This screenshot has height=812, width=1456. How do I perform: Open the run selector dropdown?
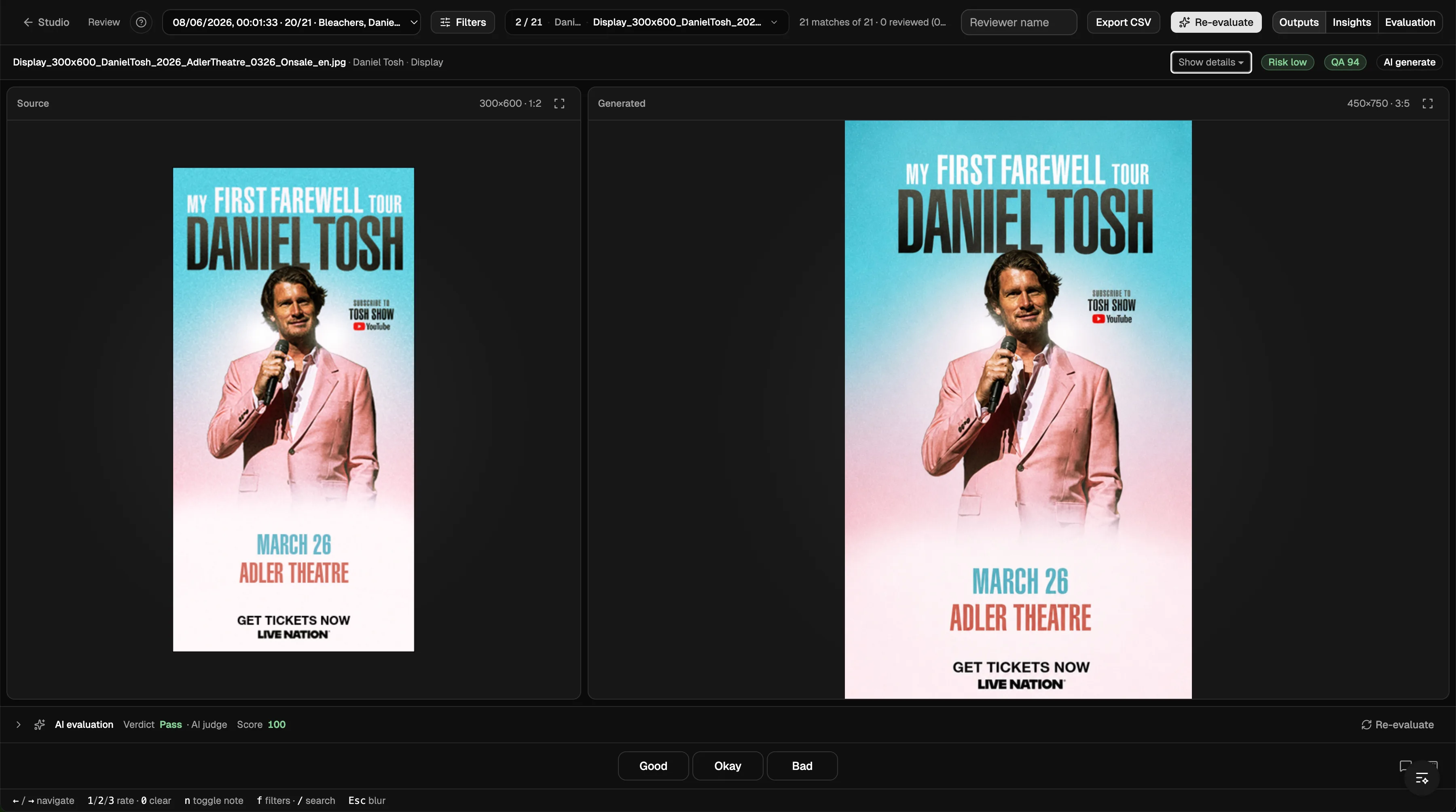tap(291, 22)
